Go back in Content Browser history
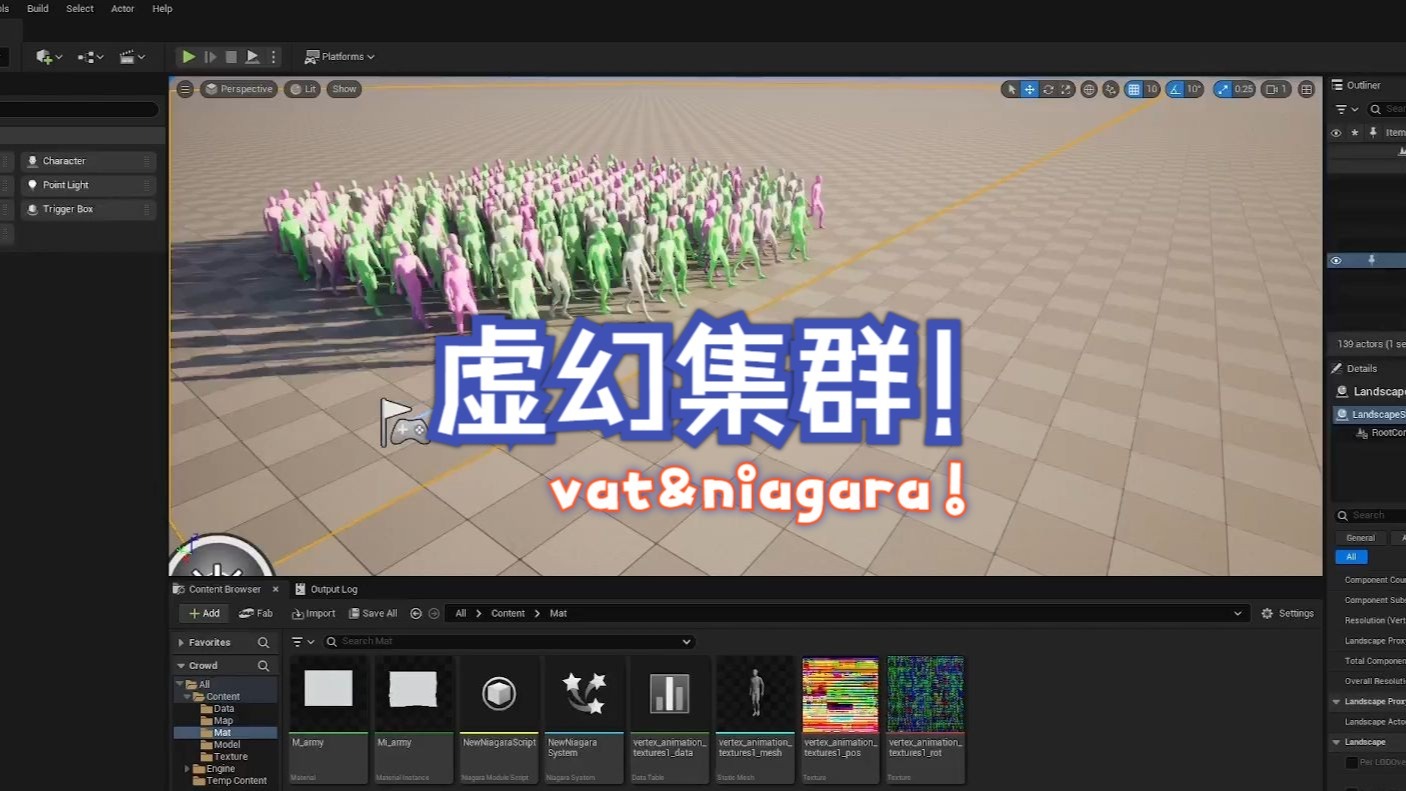The width and height of the screenshot is (1406, 791). click(x=416, y=613)
